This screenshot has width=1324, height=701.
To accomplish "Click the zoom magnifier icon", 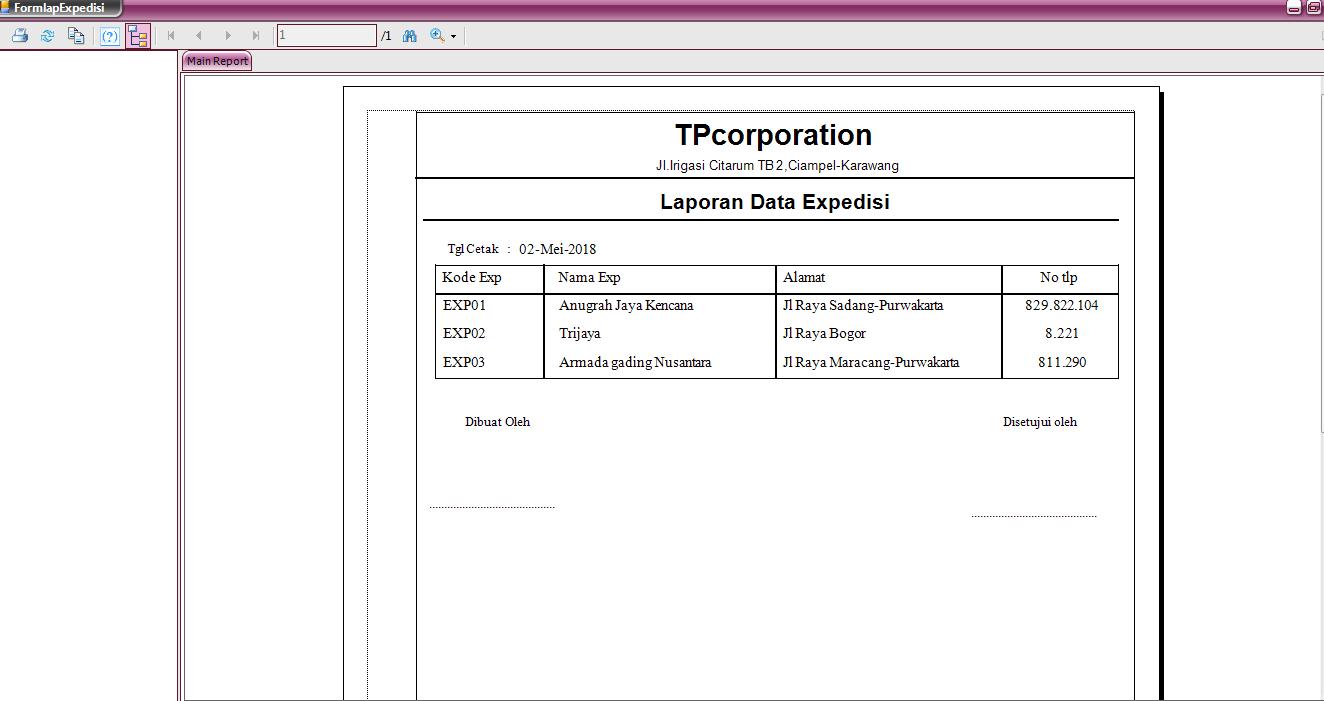I will point(437,36).
